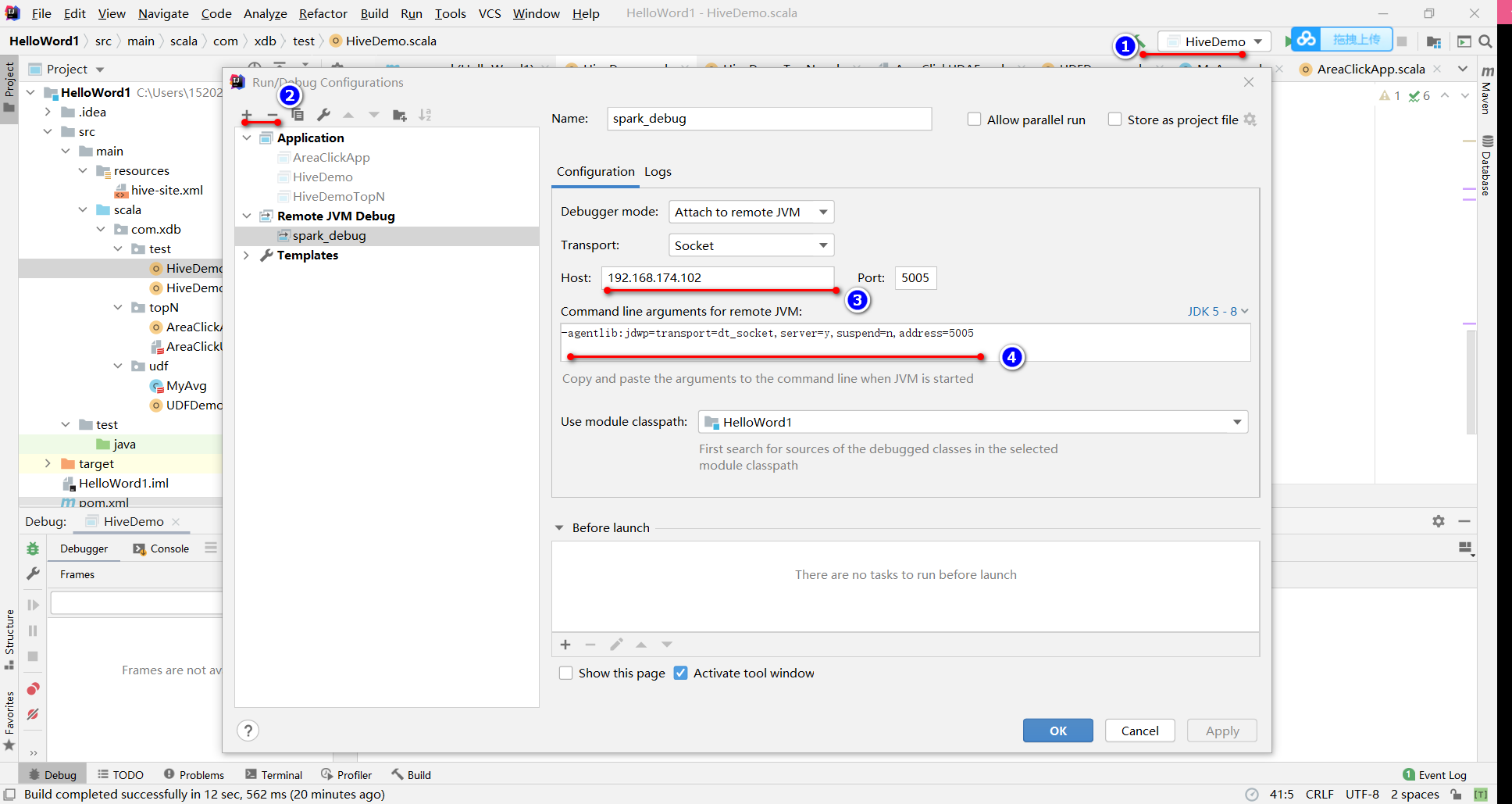
Task: Open Terminal tool window tab
Action: point(273,775)
